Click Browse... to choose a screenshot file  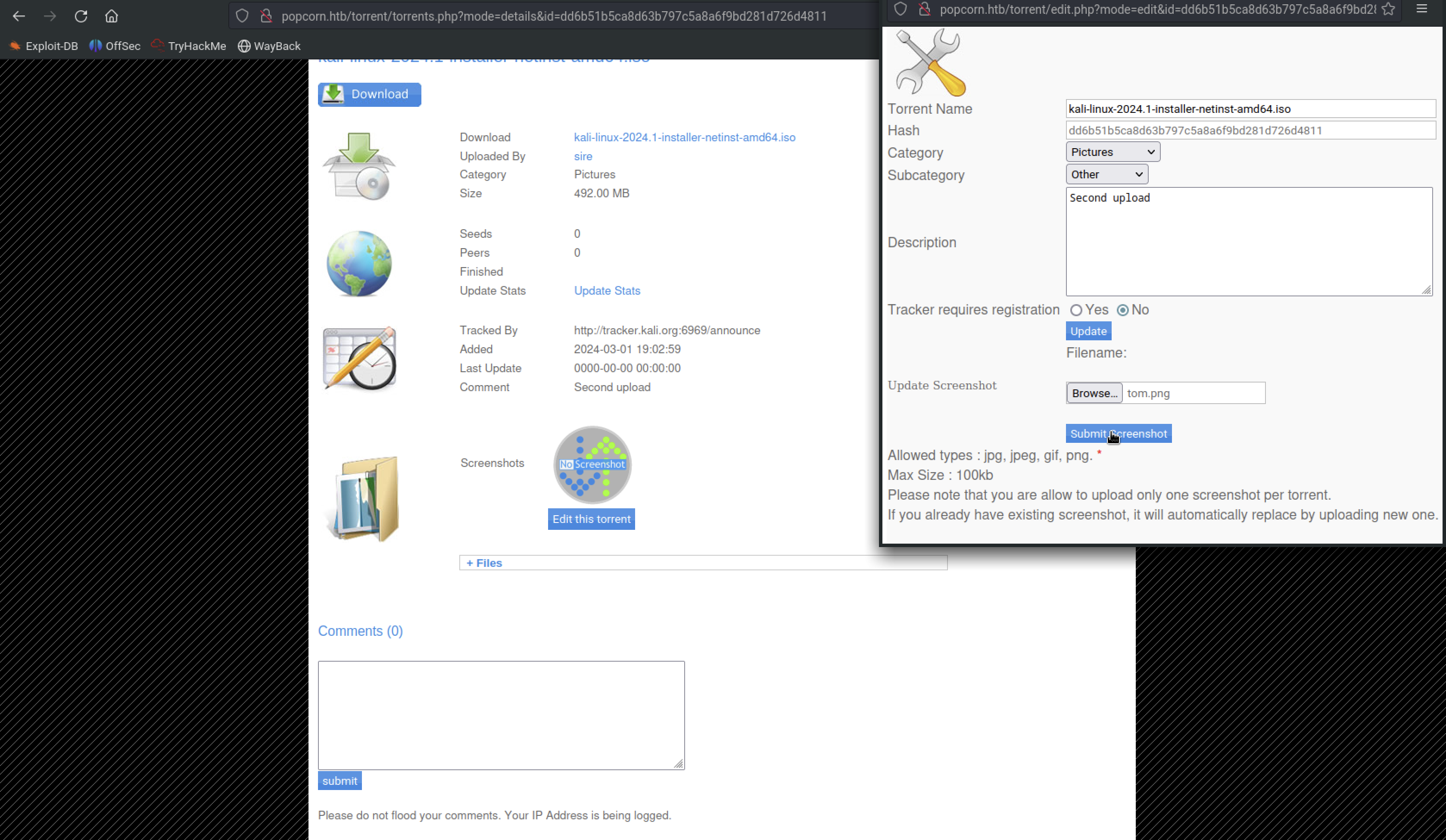coord(1094,393)
